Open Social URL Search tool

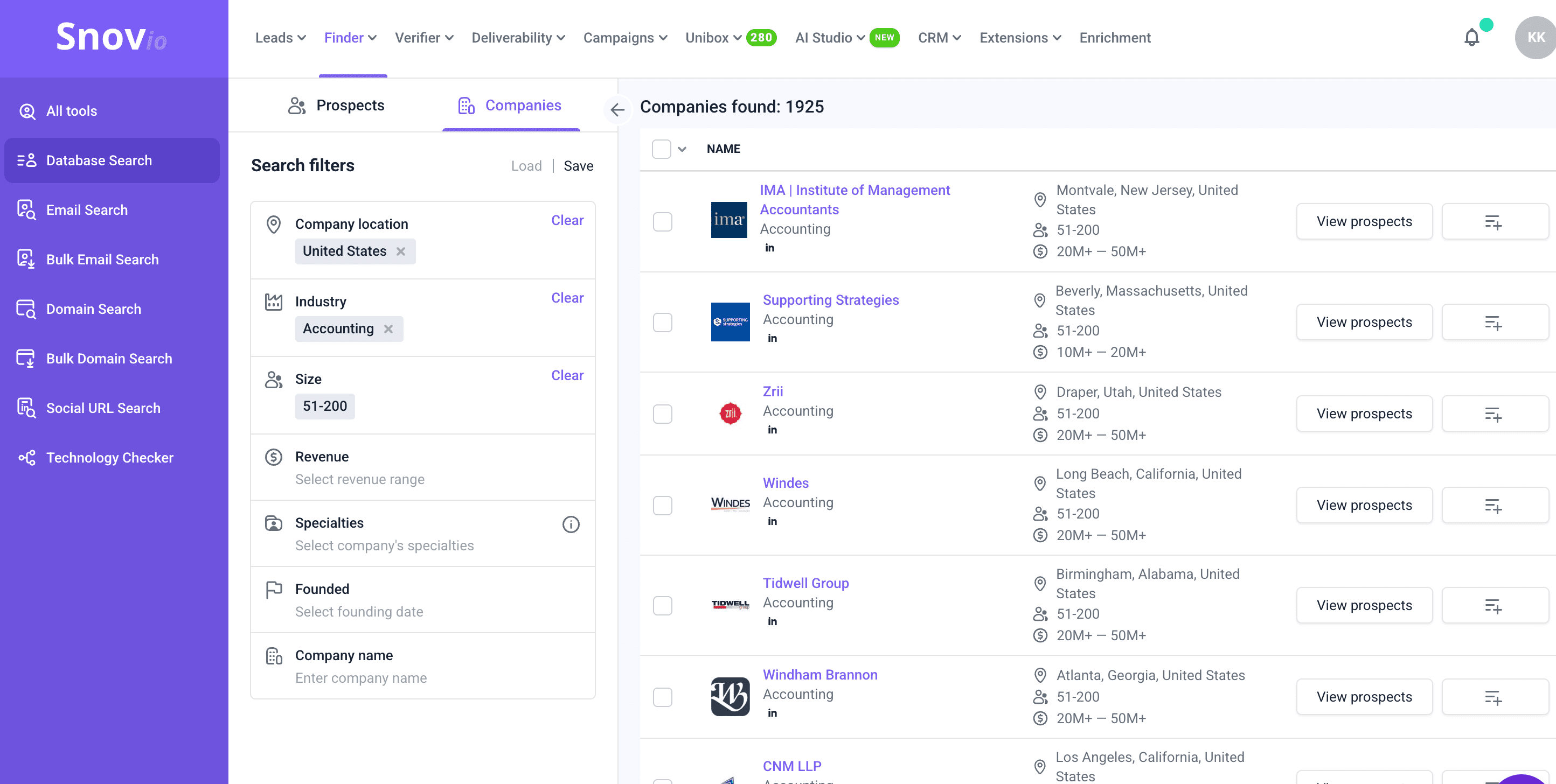pyautogui.click(x=112, y=408)
